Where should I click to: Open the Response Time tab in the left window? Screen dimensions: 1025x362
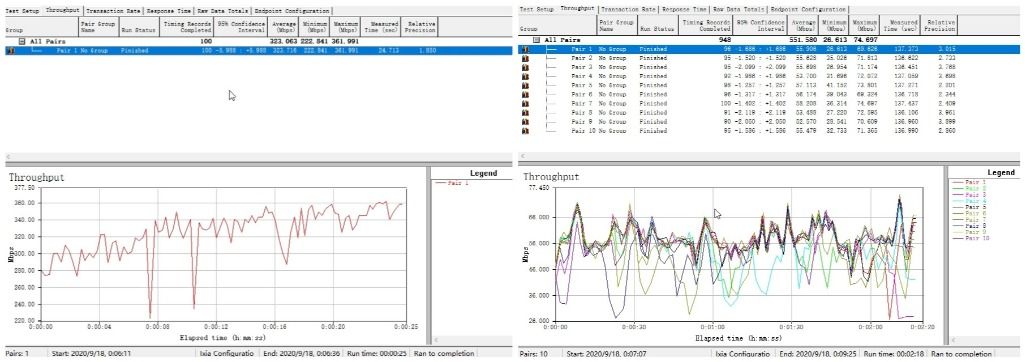169,11
